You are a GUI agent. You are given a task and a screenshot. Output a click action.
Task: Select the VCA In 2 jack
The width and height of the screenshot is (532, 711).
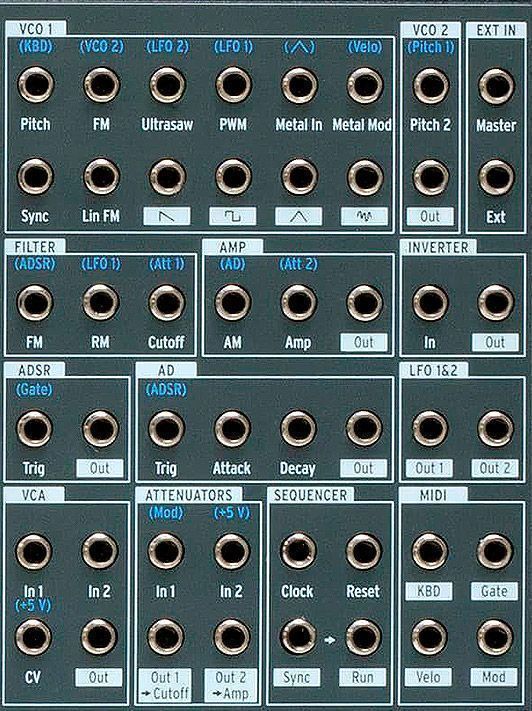(100, 551)
